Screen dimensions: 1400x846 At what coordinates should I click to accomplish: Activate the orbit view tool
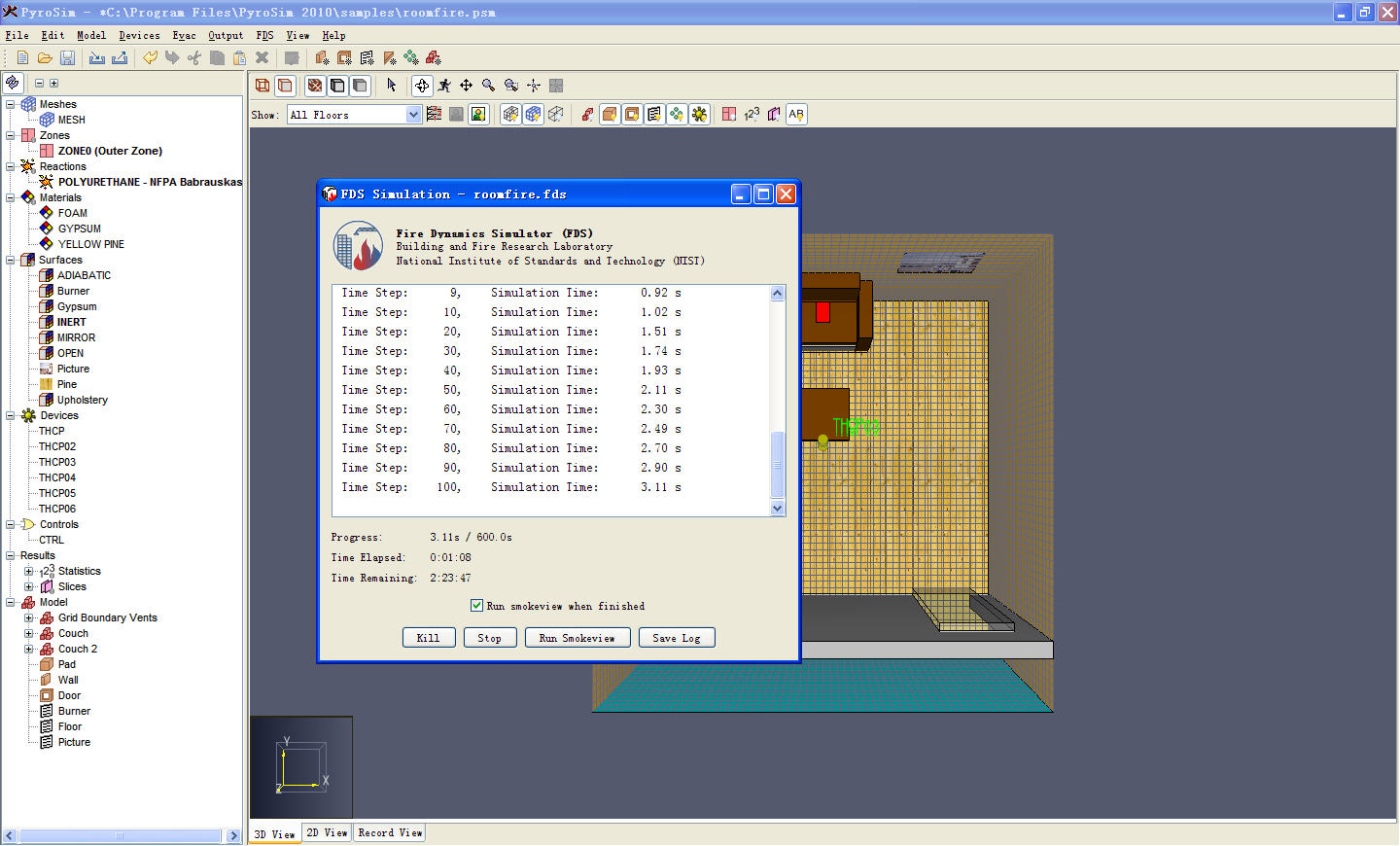(422, 86)
